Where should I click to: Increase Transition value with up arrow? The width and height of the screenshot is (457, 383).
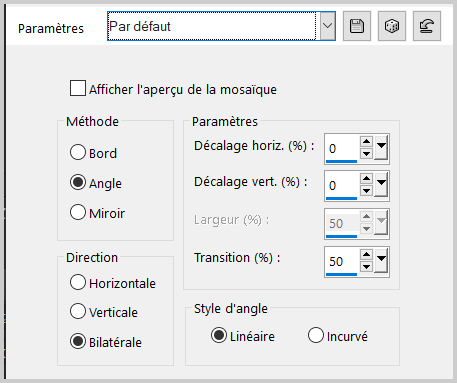point(366,255)
